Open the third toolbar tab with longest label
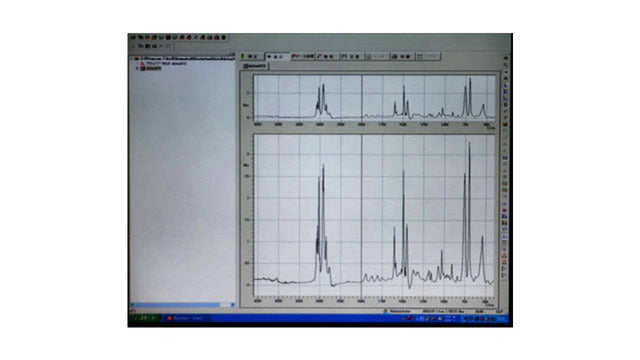This screenshot has width=640, height=360. tap(302, 56)
